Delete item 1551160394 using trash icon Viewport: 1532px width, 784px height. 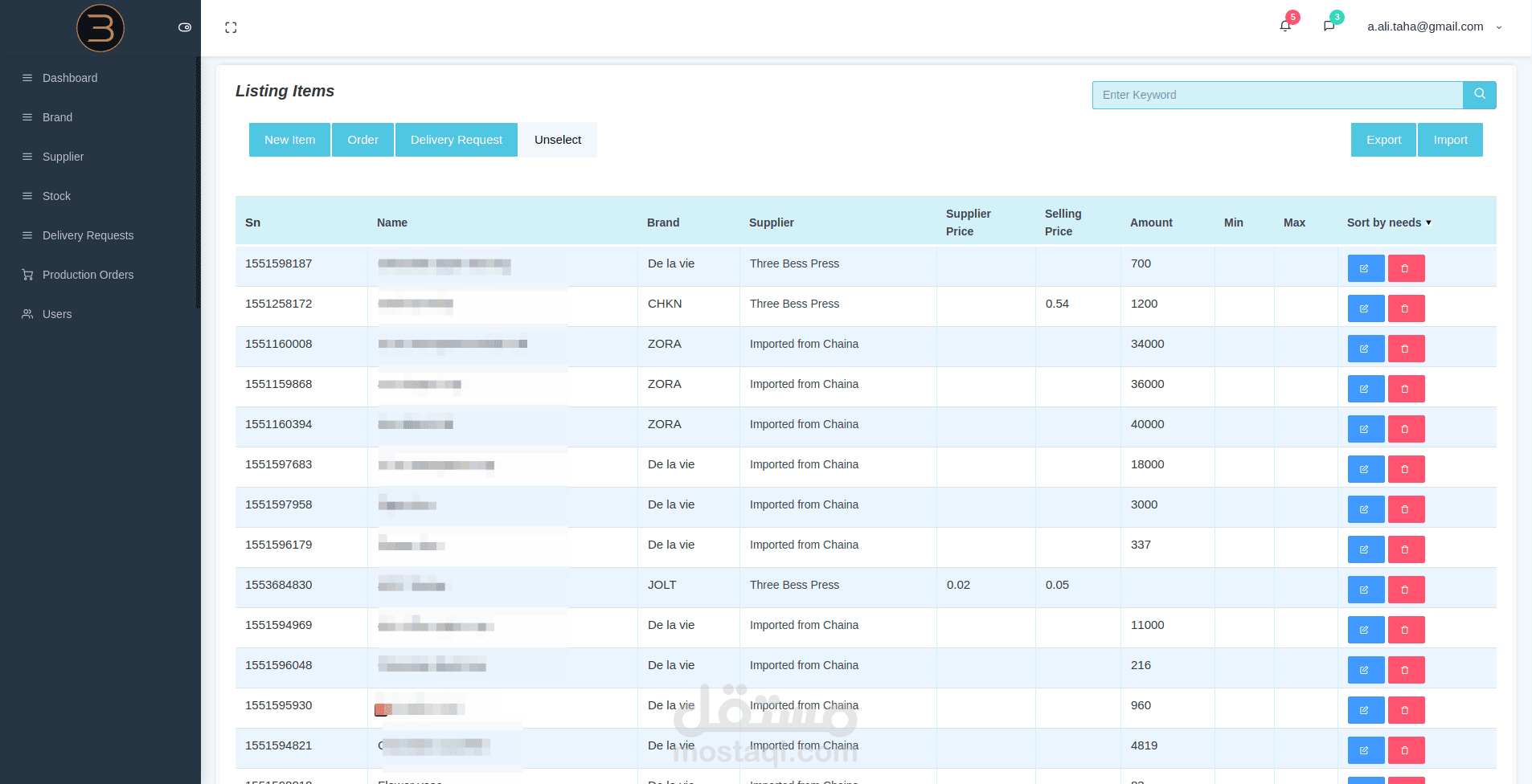pos(1406,429)
